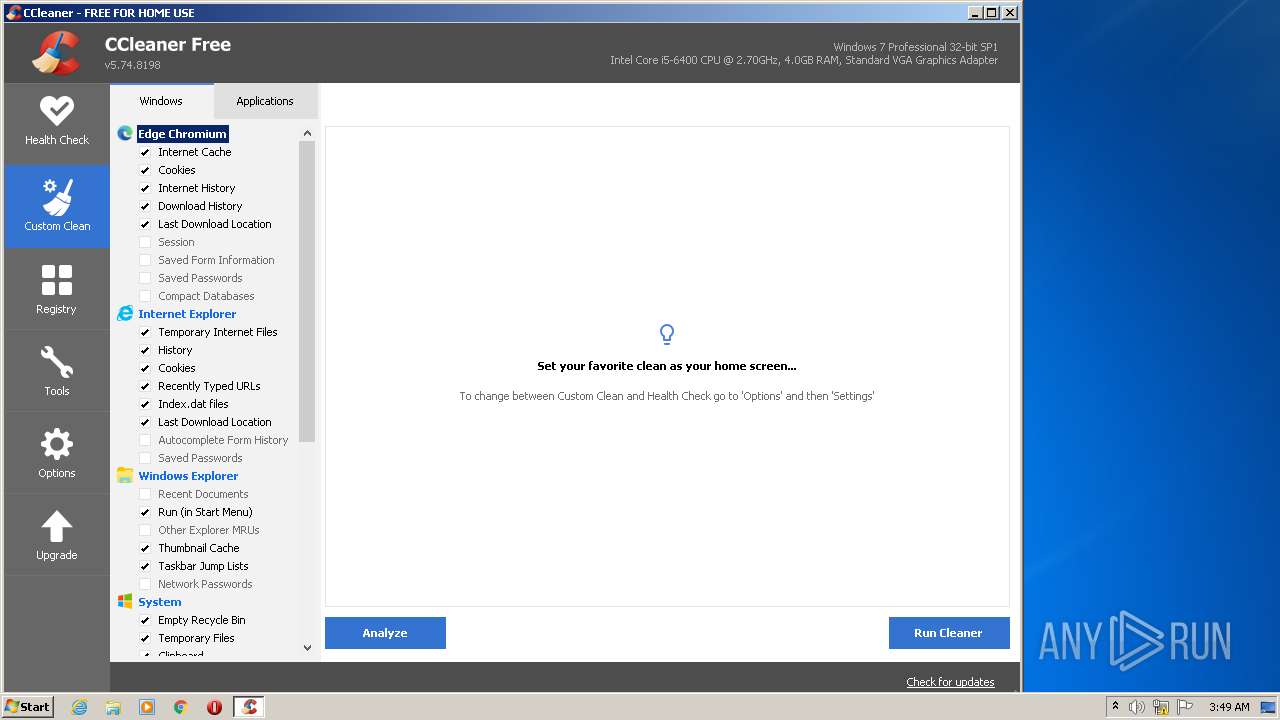Open the Options gear section

point(57,453)
